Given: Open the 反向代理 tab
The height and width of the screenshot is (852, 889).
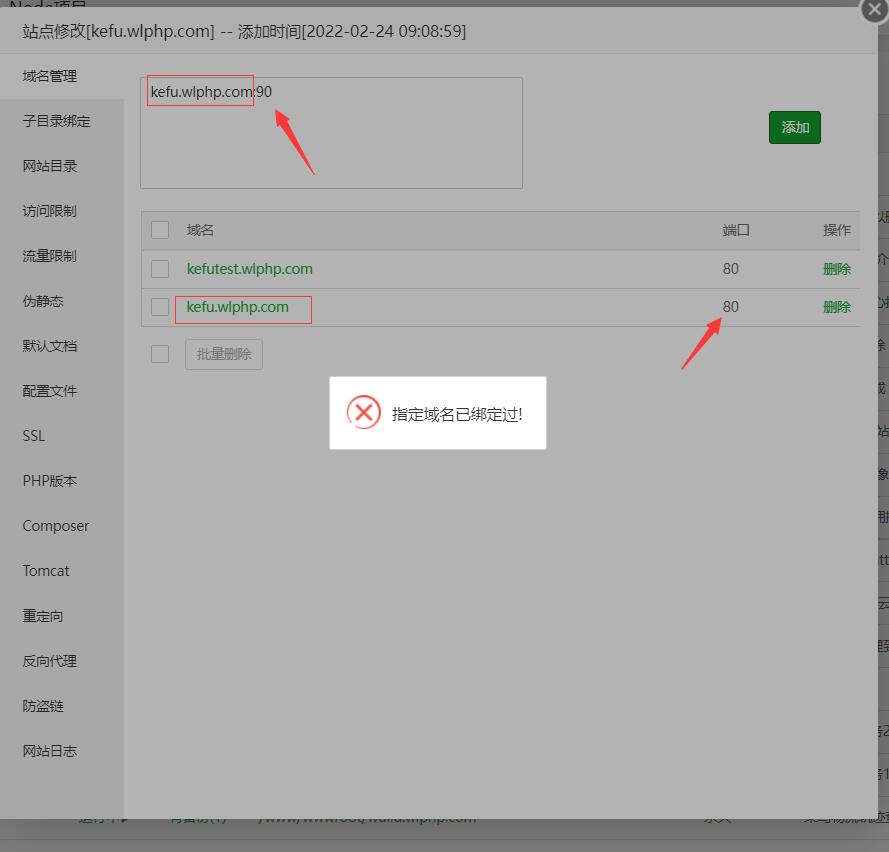Looking at the screenshot, I should coord(50,661).
